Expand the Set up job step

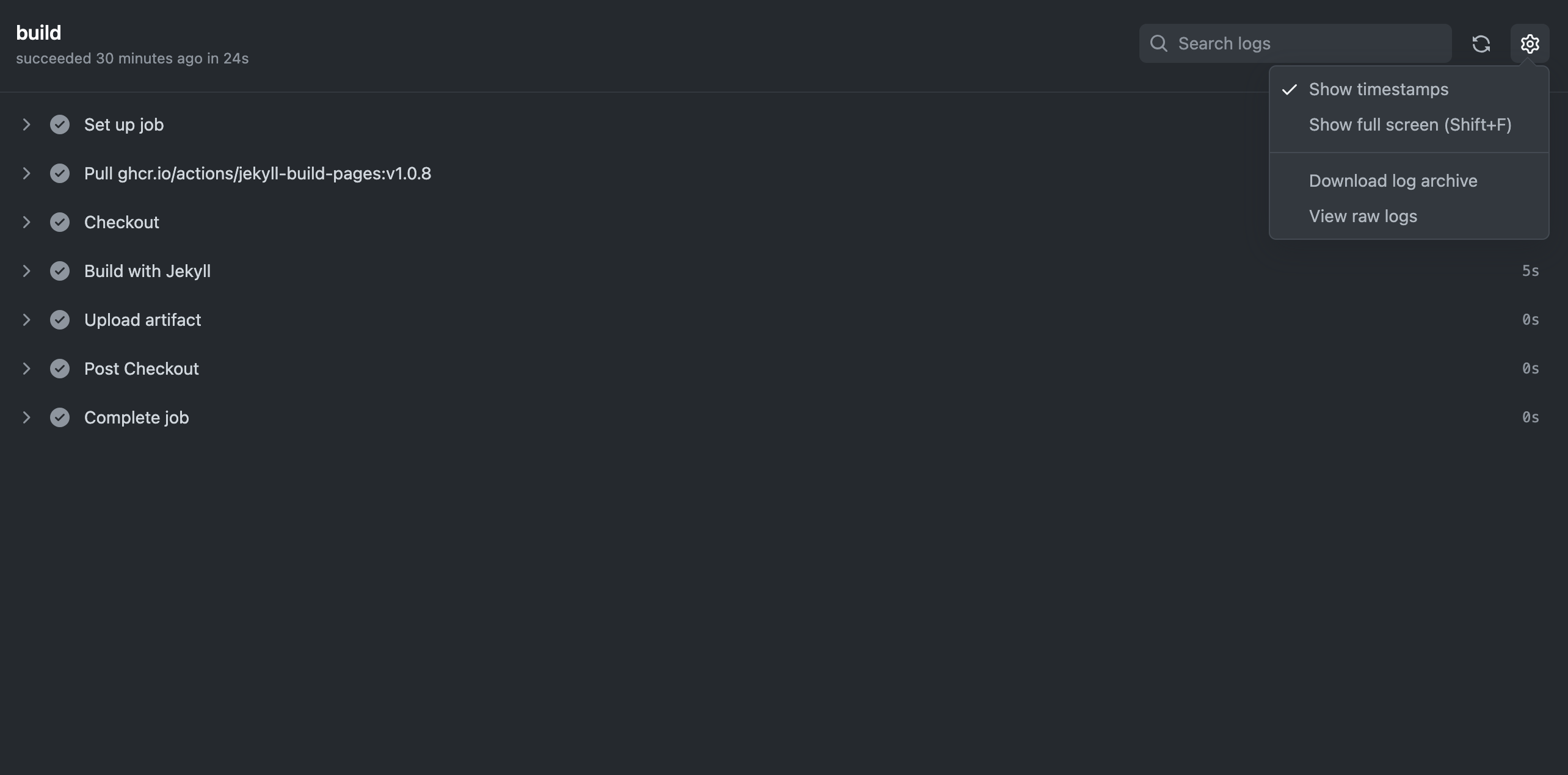pyautogui.click(x=26, y=124)
